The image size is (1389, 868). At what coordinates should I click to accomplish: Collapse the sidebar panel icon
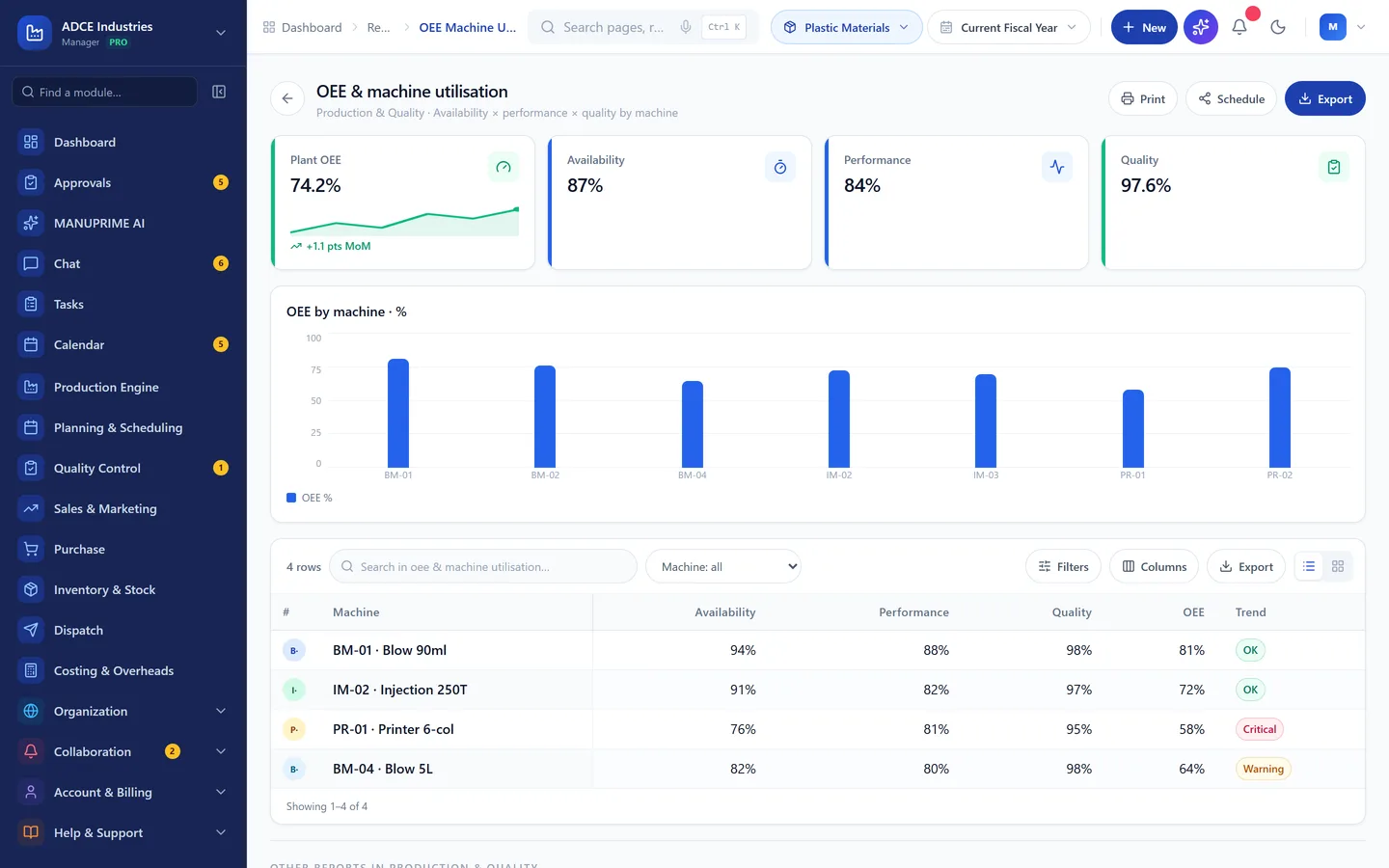(219, 92)
